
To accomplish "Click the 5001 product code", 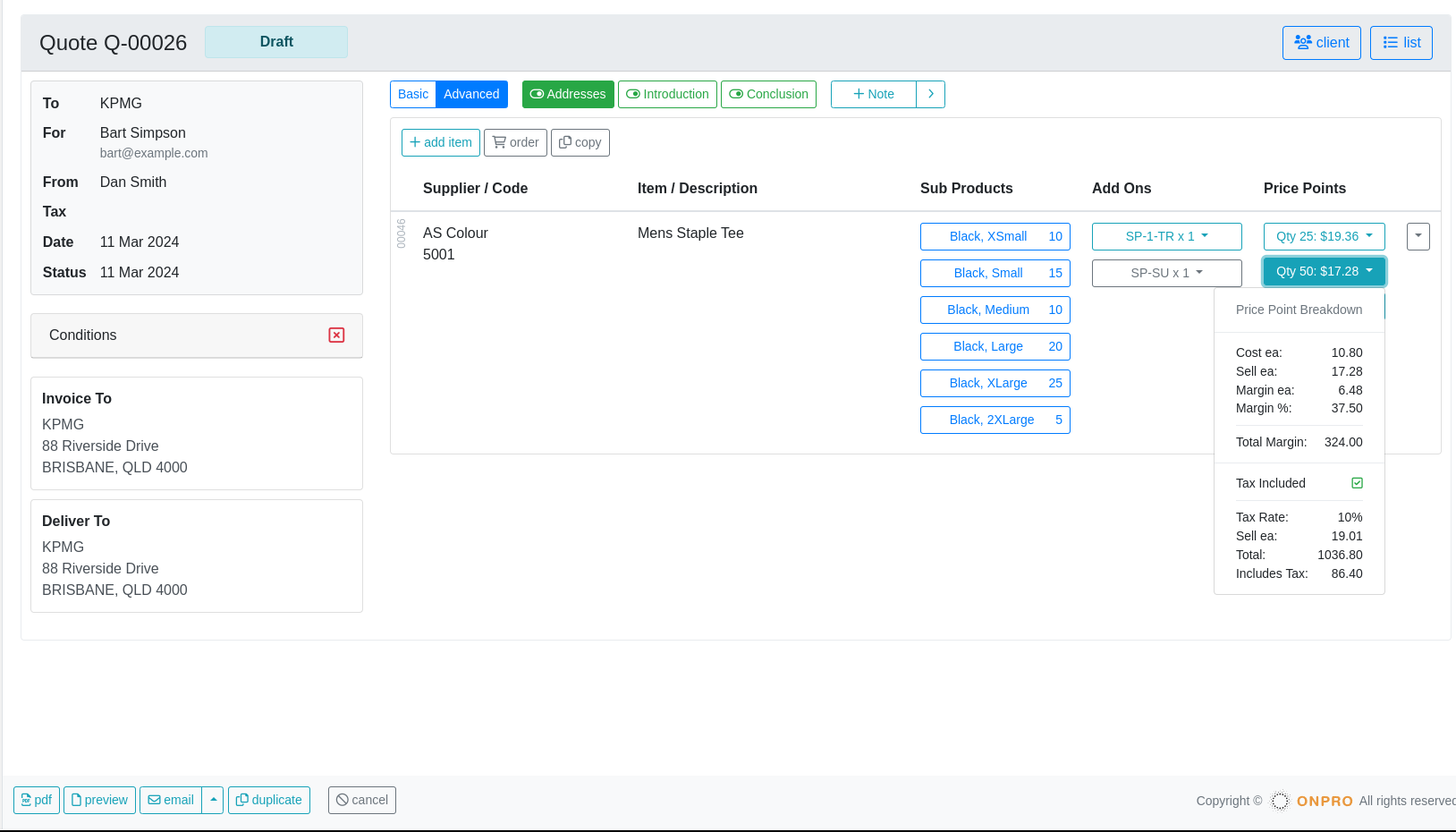I will click(439, 254).
